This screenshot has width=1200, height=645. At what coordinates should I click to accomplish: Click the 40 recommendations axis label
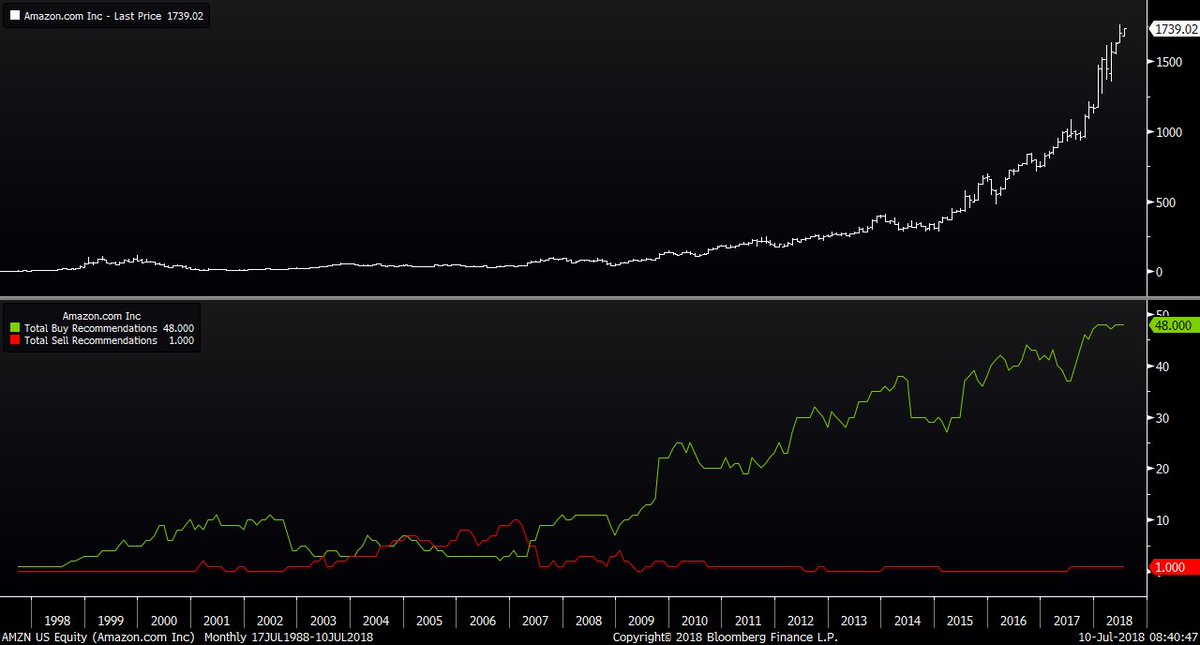pyautogui.click(x=1161, y=366)
